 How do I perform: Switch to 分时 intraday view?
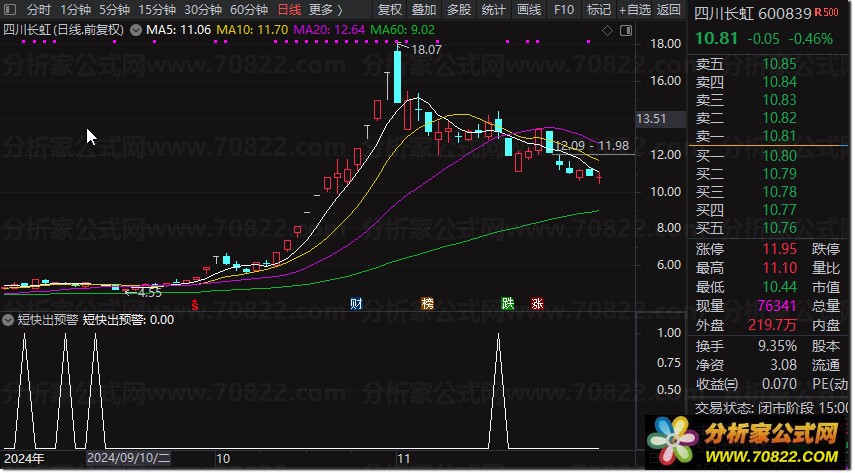pos(38,10)
